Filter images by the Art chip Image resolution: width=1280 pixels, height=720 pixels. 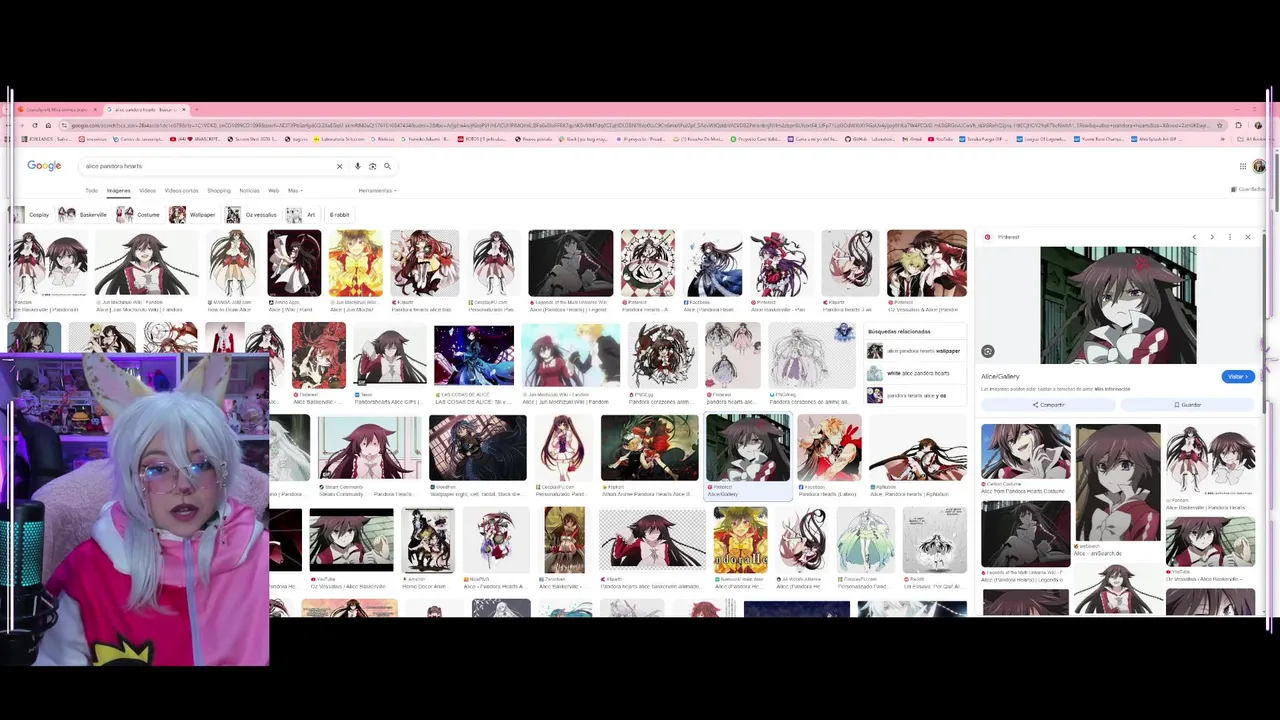302,214
